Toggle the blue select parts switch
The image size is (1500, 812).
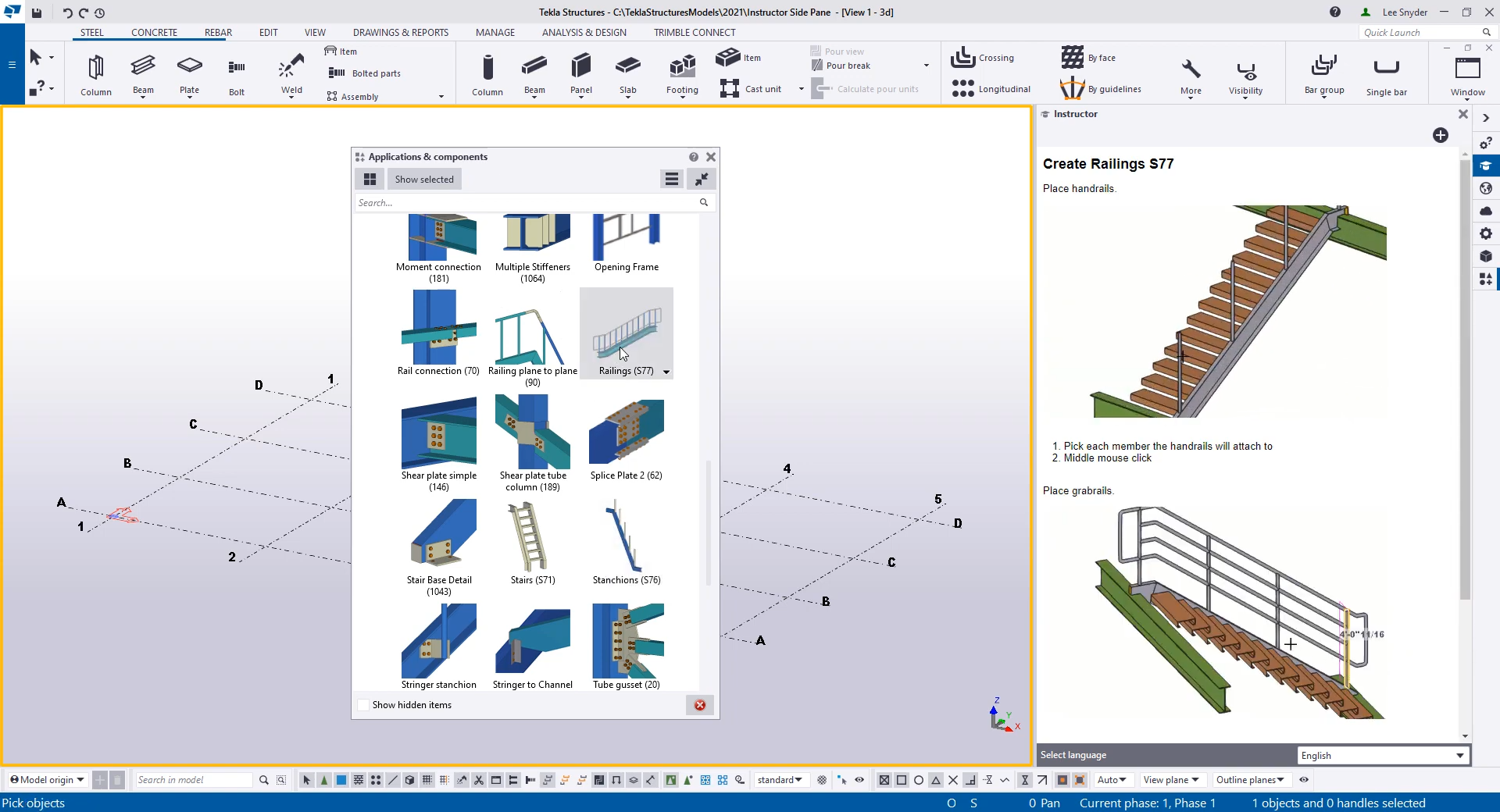click(x=341, y=780)
